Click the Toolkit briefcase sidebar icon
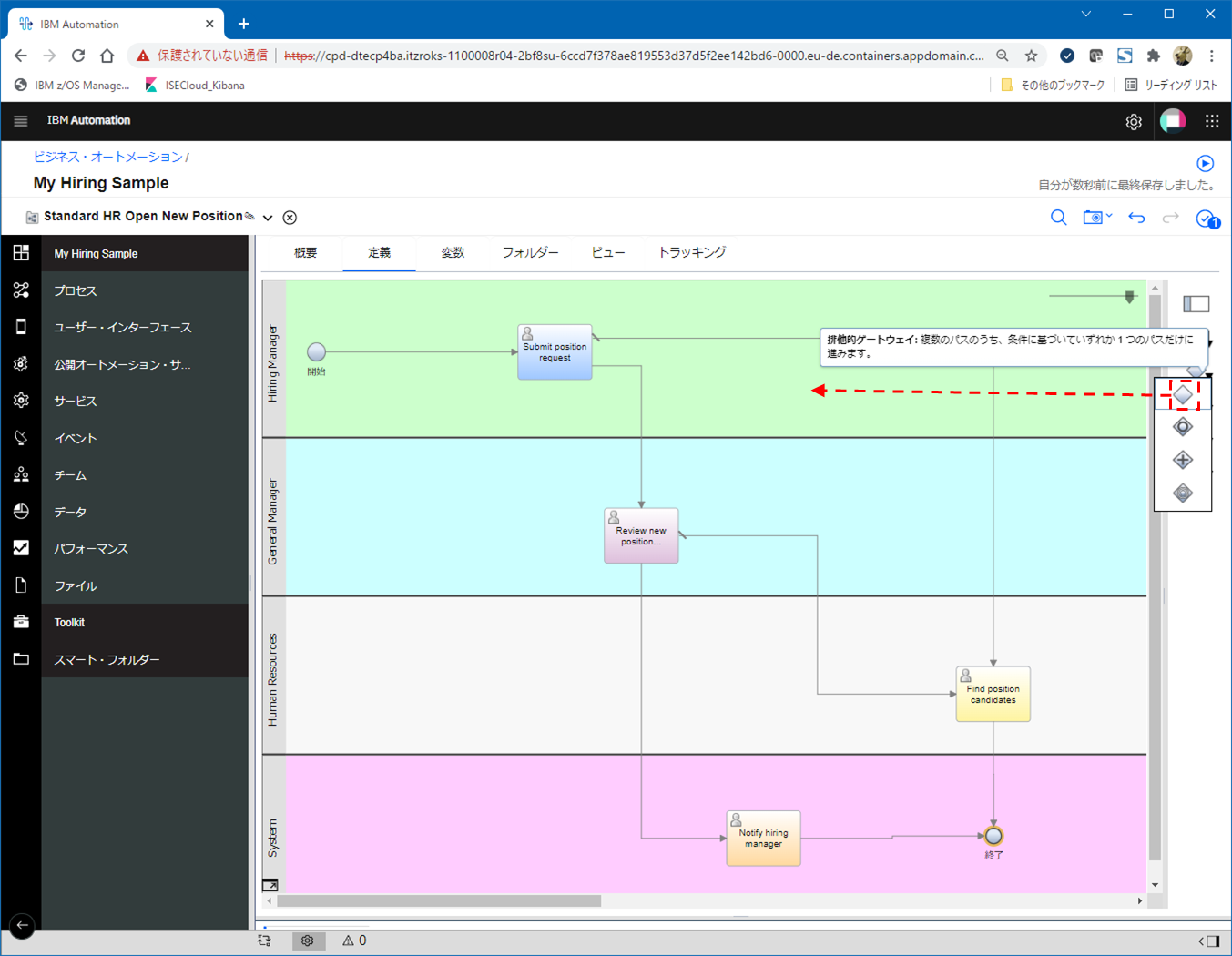Image resolution: width=1232 pixels, height=956 pixels. pyautogui.click(x=21, y=622)
